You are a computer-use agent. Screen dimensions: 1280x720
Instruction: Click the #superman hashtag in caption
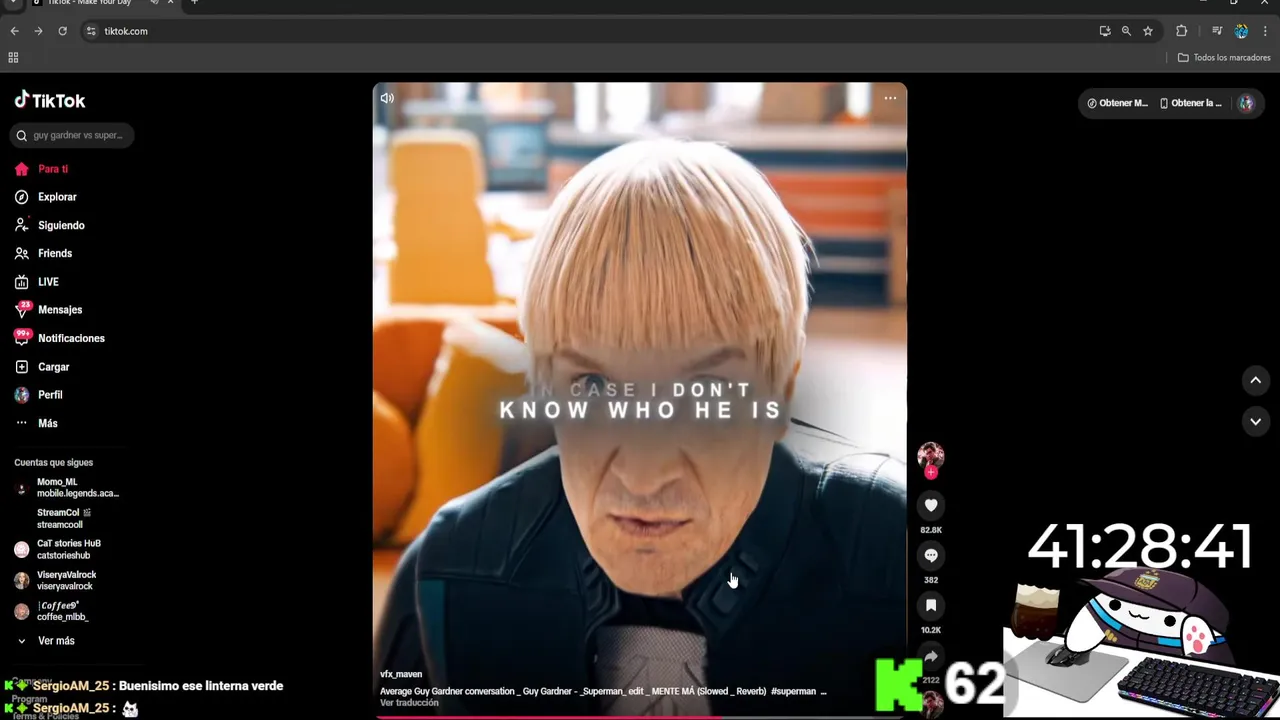point(793,691)
